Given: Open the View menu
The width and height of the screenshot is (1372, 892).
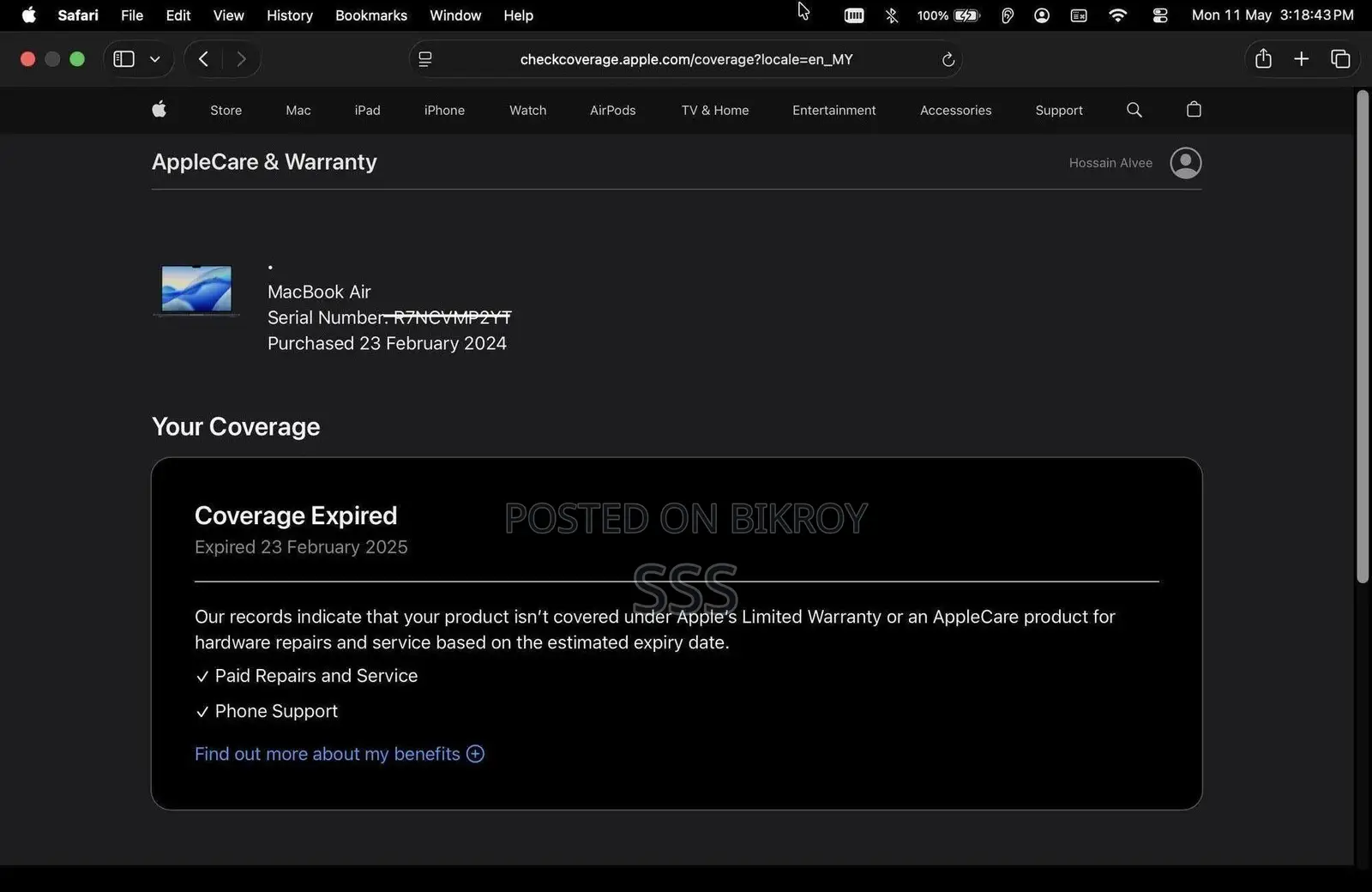Looking at the screenshot, I should (x=228, y=15).
